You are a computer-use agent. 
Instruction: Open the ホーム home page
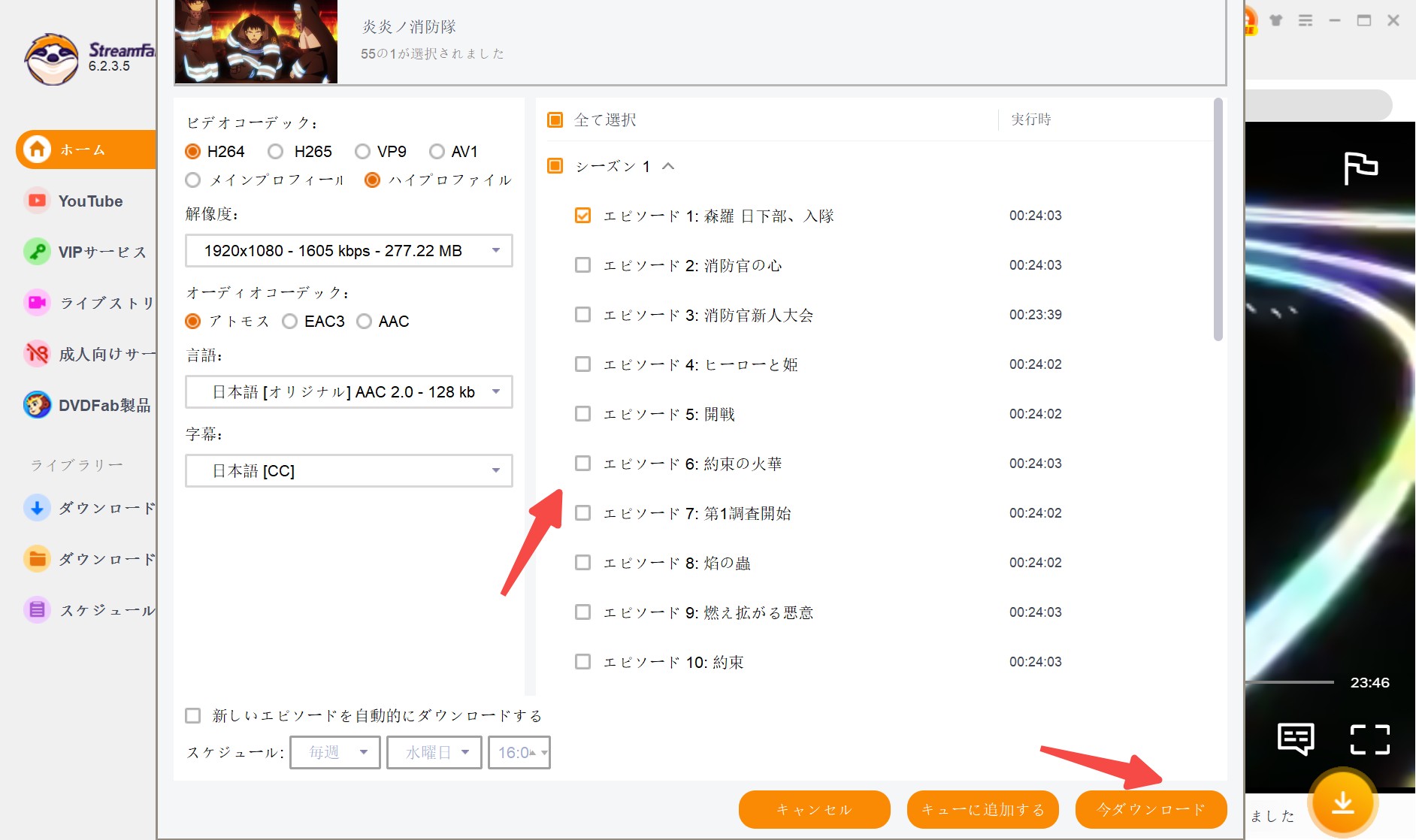[x=86, y=150]
